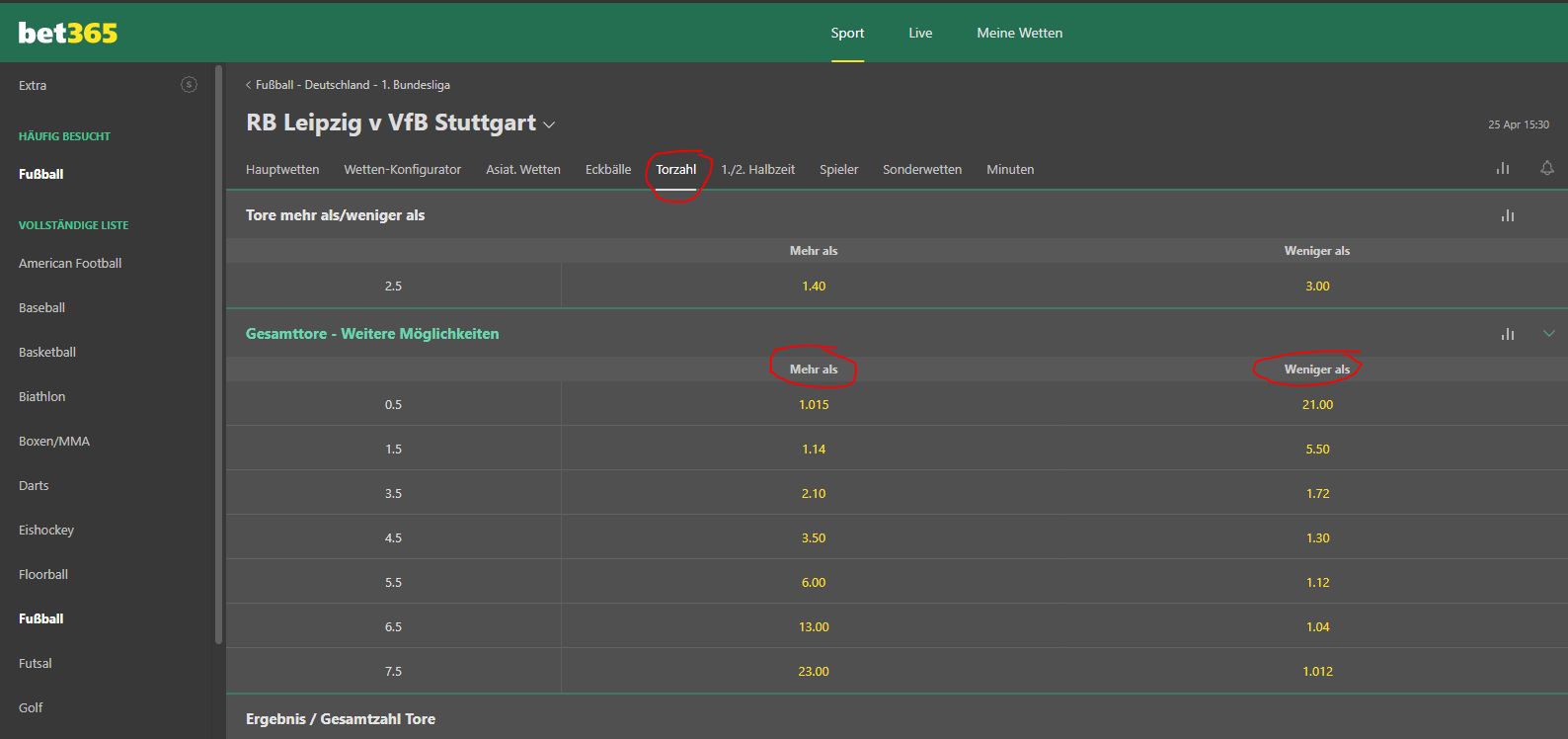Open the RB Leipzig v VfB Stuttgart dropdown

point(550,124)
